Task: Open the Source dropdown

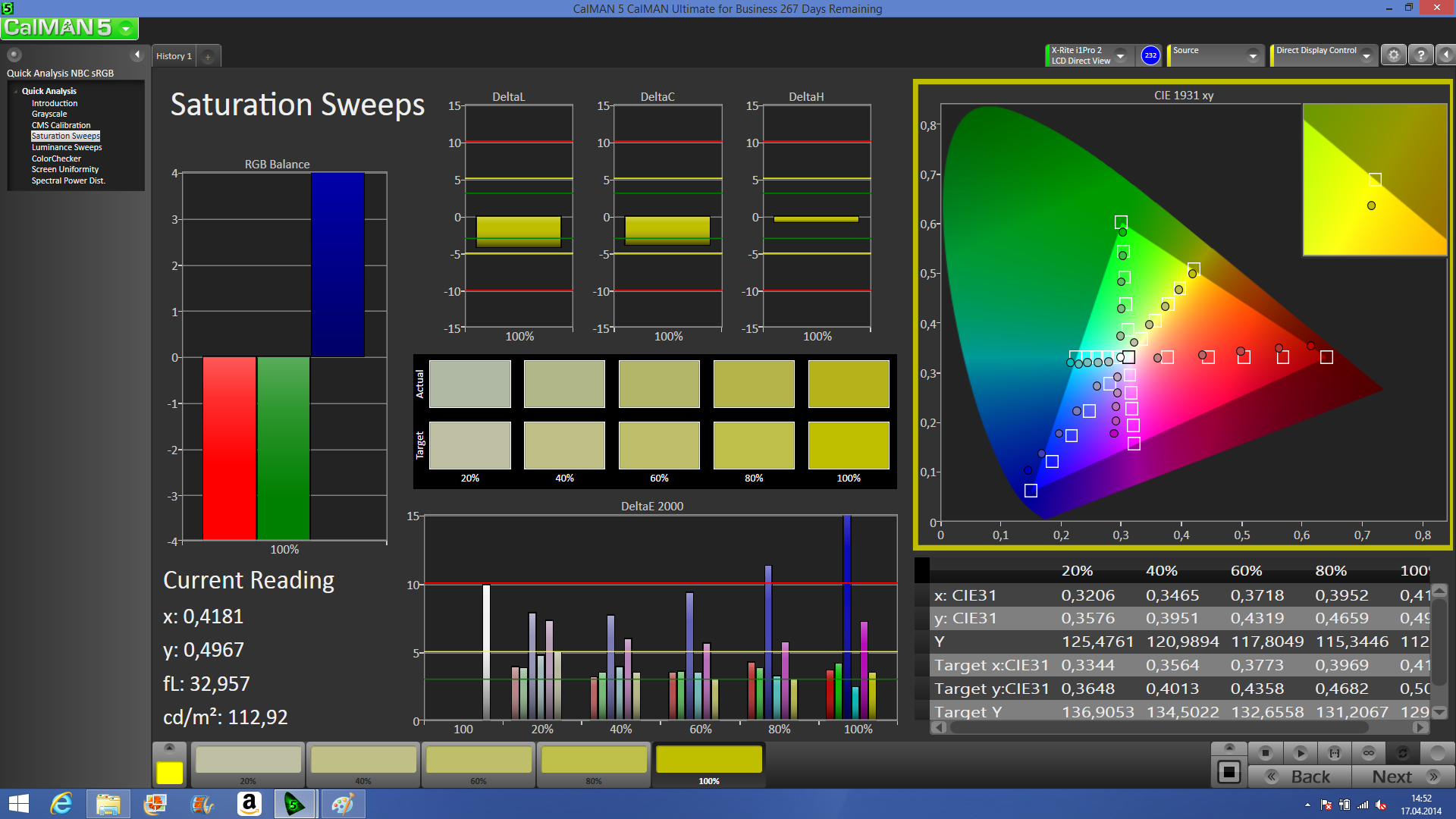Action: [x=1252, y=55]
